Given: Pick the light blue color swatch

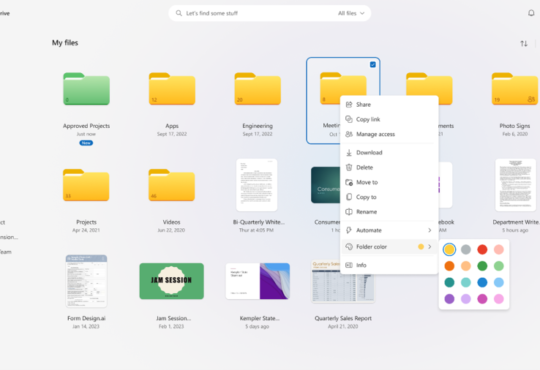Looking at the screenshot, I should click(499, 282).
